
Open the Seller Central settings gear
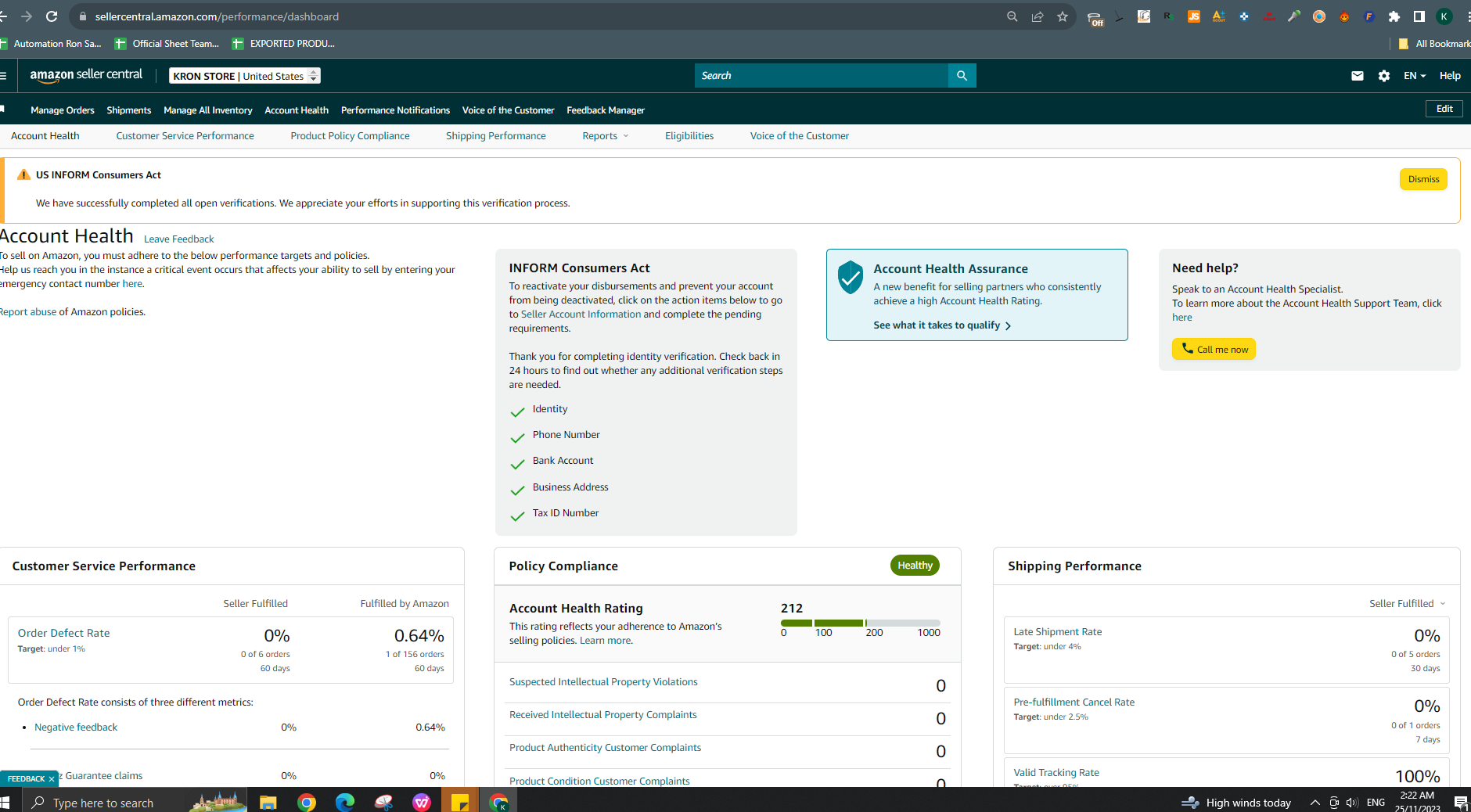click(1384, 76)
